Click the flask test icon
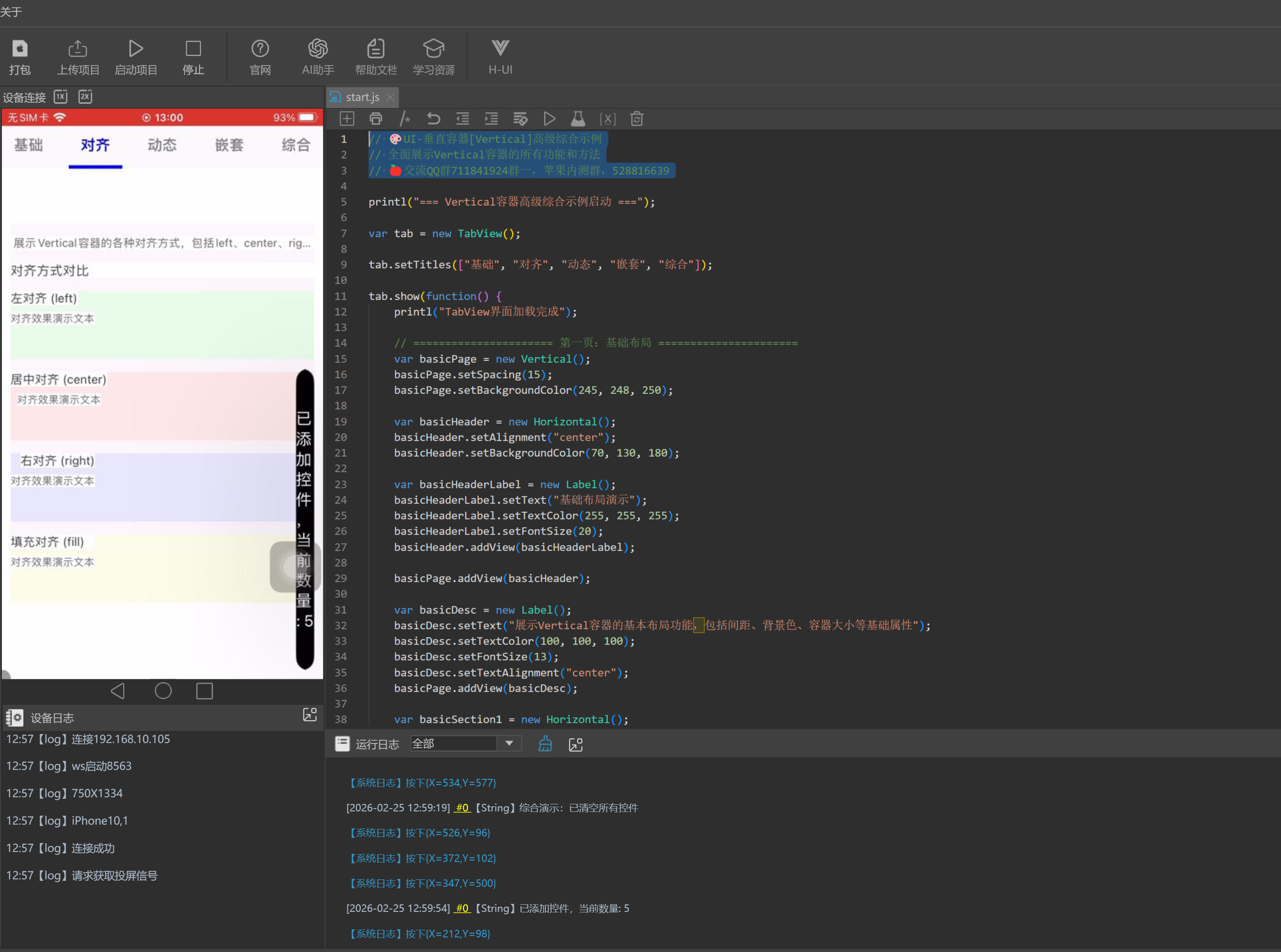 coord(578,119)
